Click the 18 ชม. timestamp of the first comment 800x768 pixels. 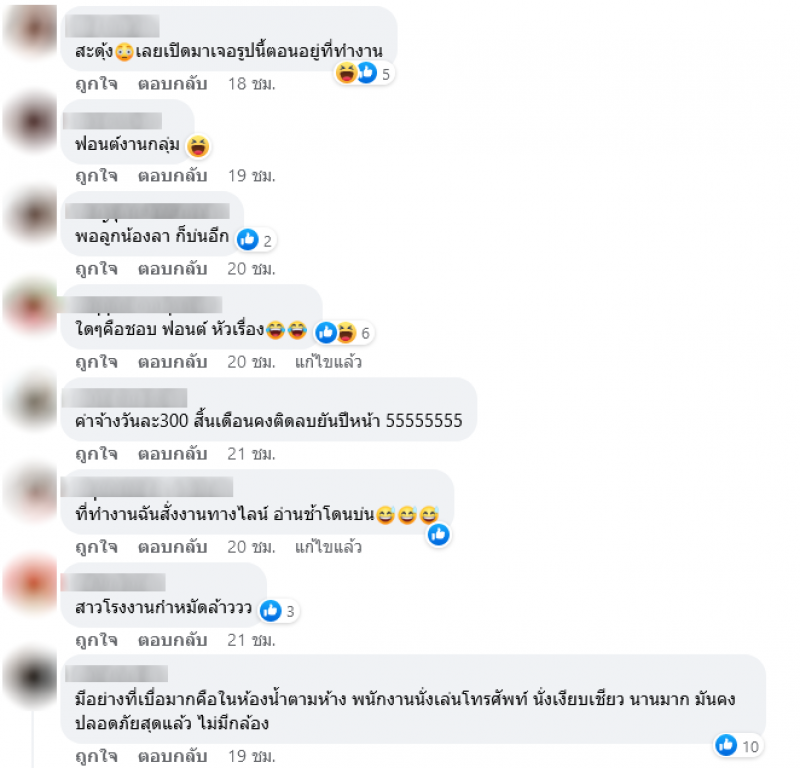[x=252, y=83]
